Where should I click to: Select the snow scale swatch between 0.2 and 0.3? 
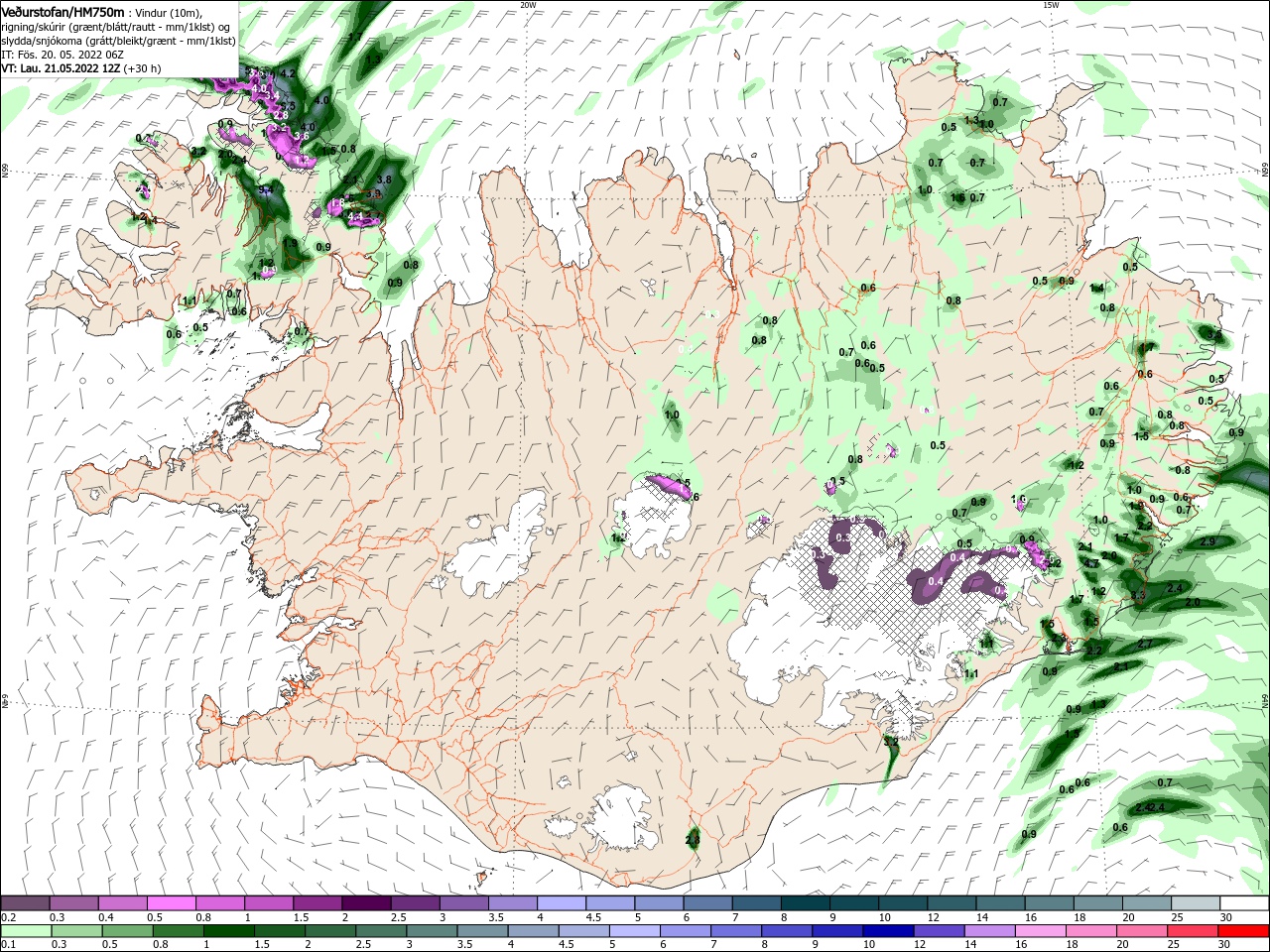(25, 903)
